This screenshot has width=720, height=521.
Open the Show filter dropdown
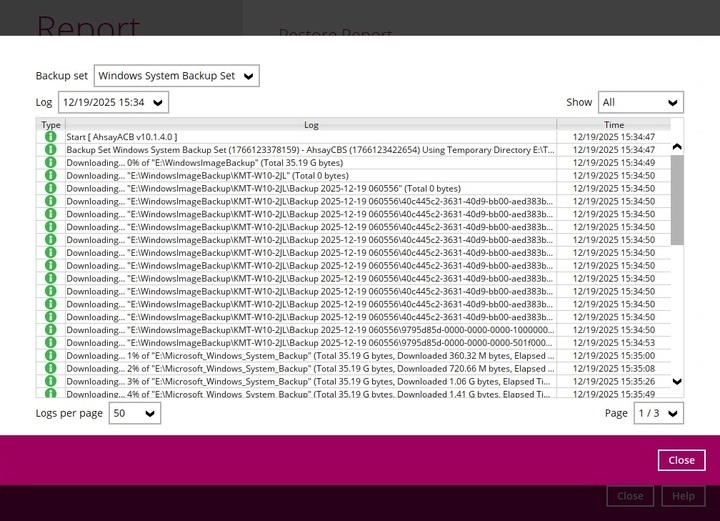[x=641, y=102]
